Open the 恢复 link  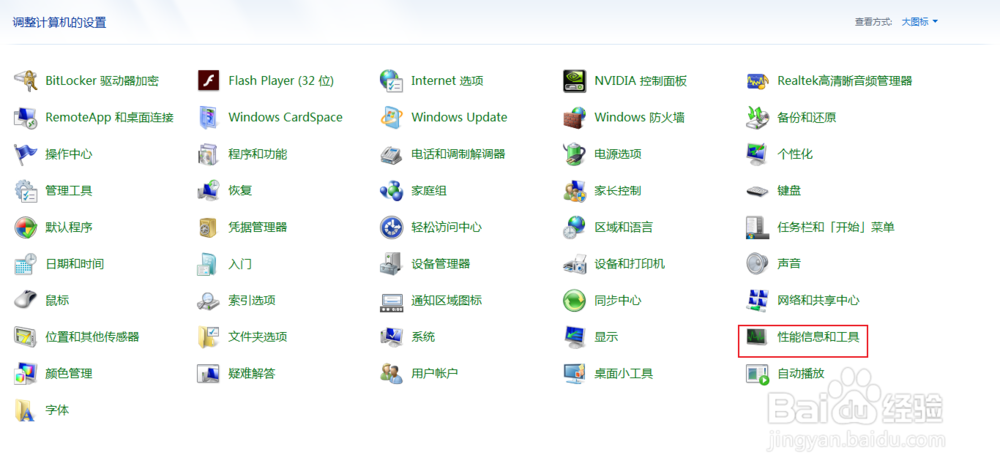pyautogui.click(x=240, y=190)
